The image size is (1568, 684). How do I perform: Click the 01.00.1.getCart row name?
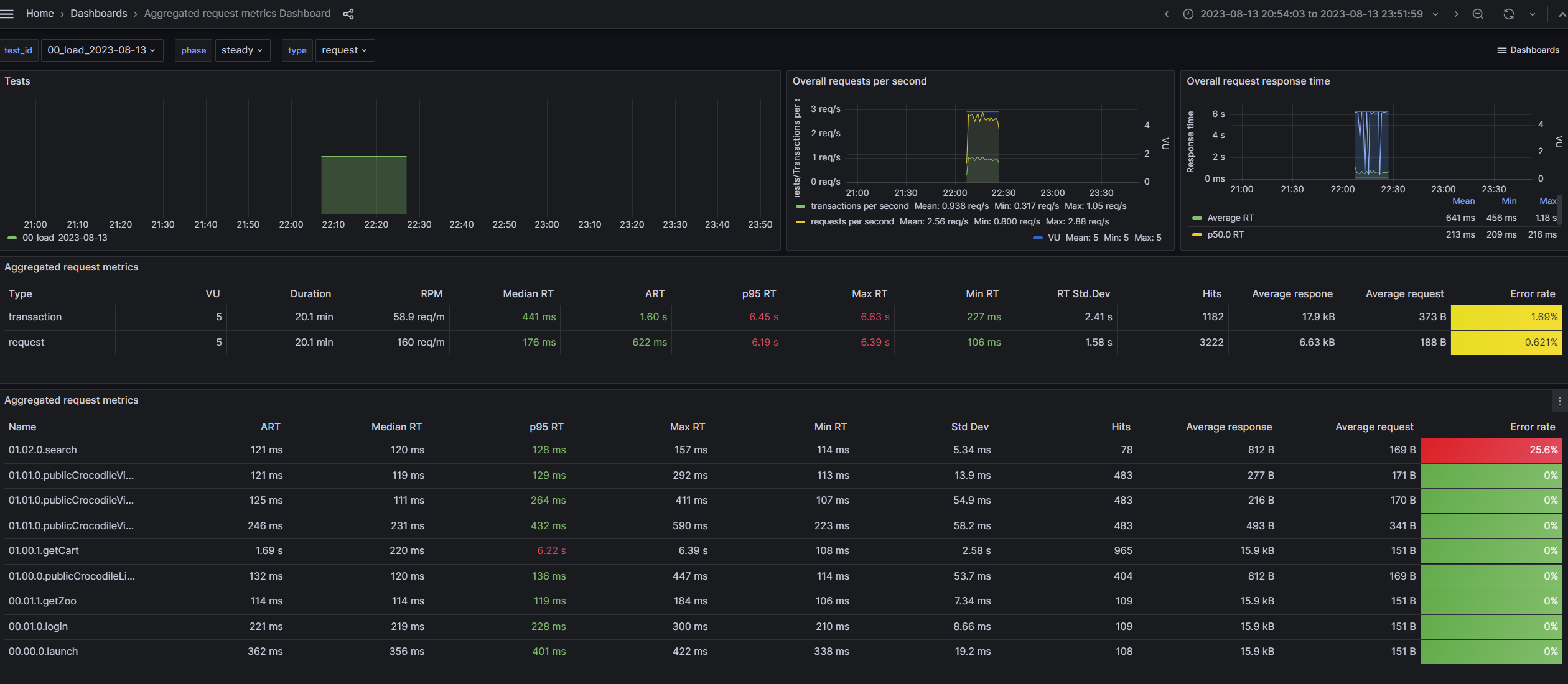pyautogui.click(x=44, y=550)
